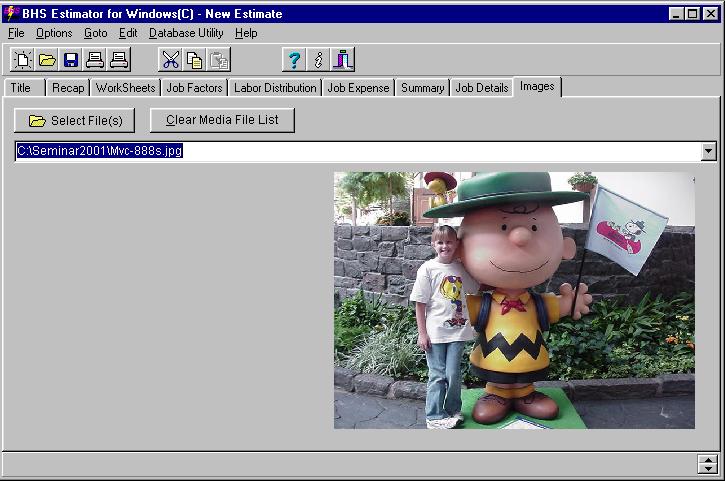The image size is (725, 481).
Task: Open the File menu
Action: tap(16, 33)
